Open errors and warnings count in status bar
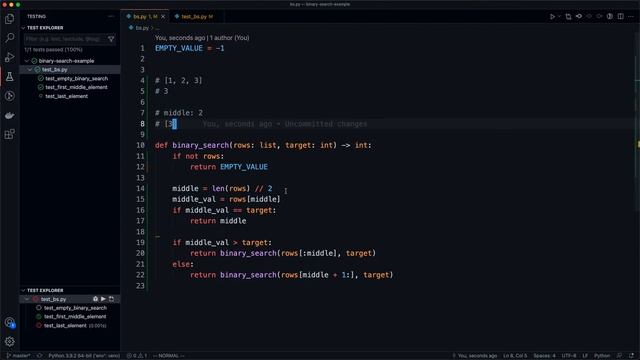This screenshot has height=360, width=640. [x=137, y=356]
